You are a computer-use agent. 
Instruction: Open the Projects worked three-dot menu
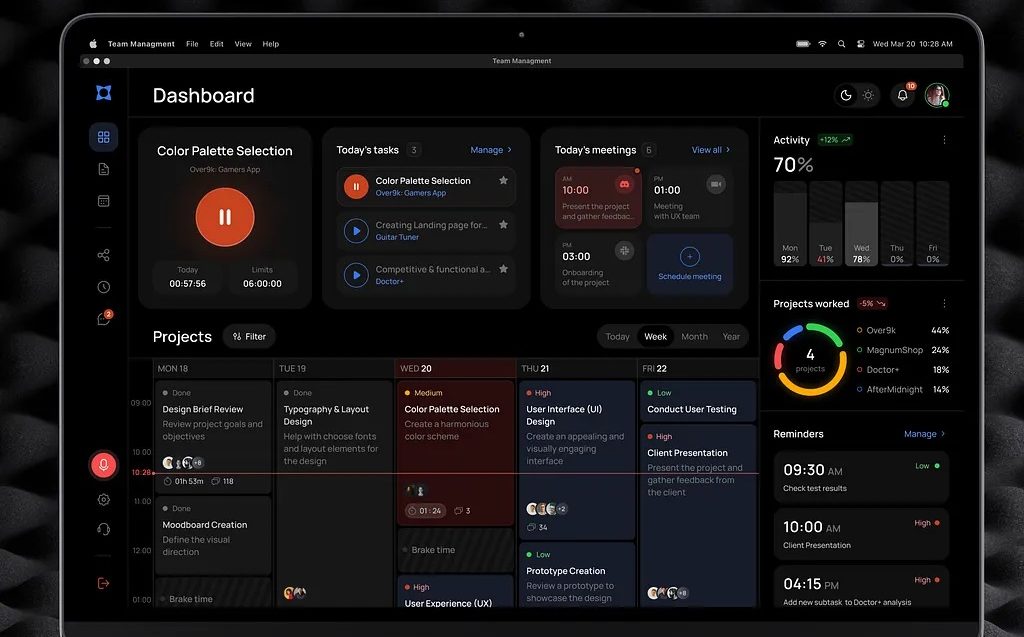click(x=944, y=303)
